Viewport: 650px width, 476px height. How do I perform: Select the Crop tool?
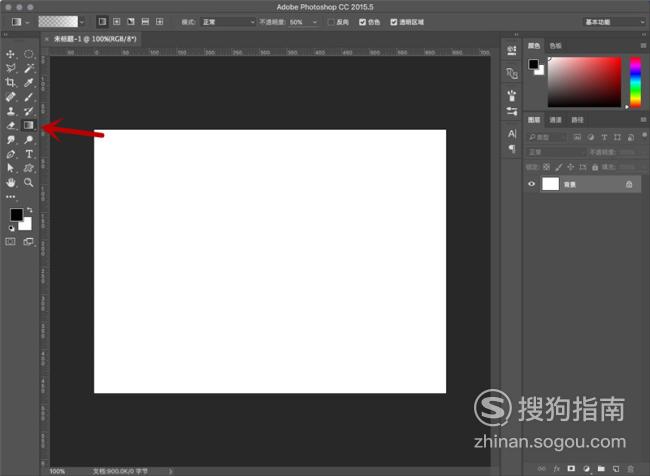click(10, 83)
